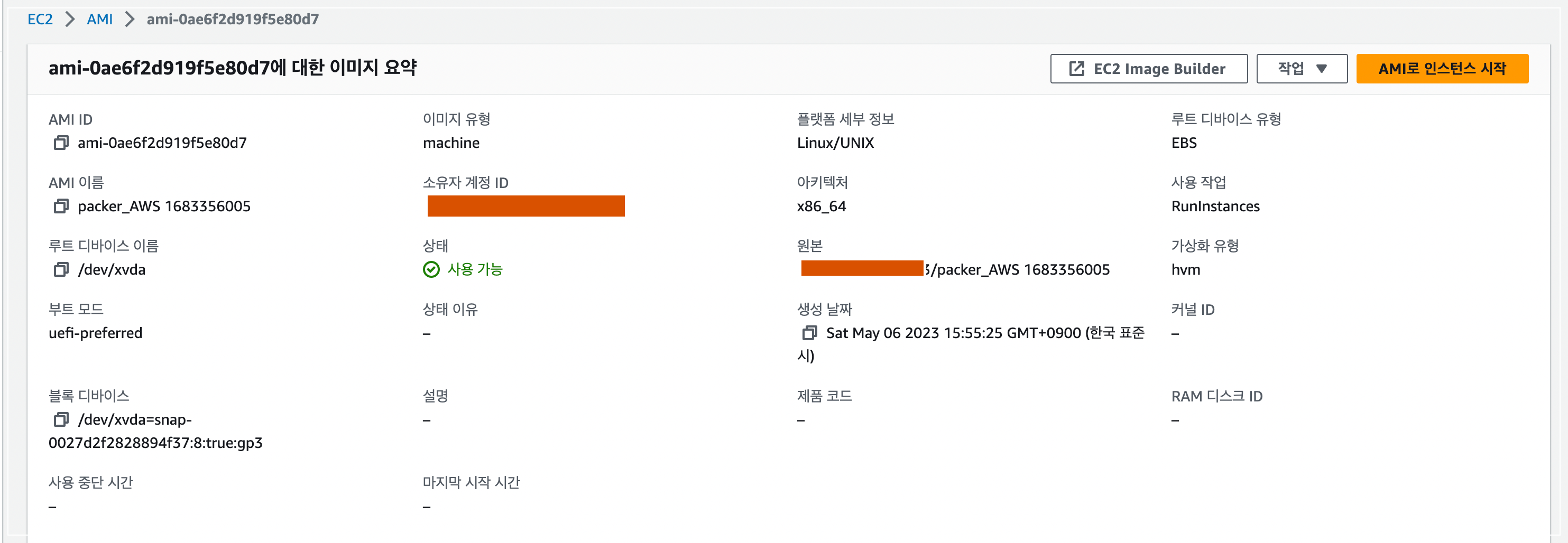Click the RAM 디스크 ID label
1568x543 pixels.
click(1217, 397)
